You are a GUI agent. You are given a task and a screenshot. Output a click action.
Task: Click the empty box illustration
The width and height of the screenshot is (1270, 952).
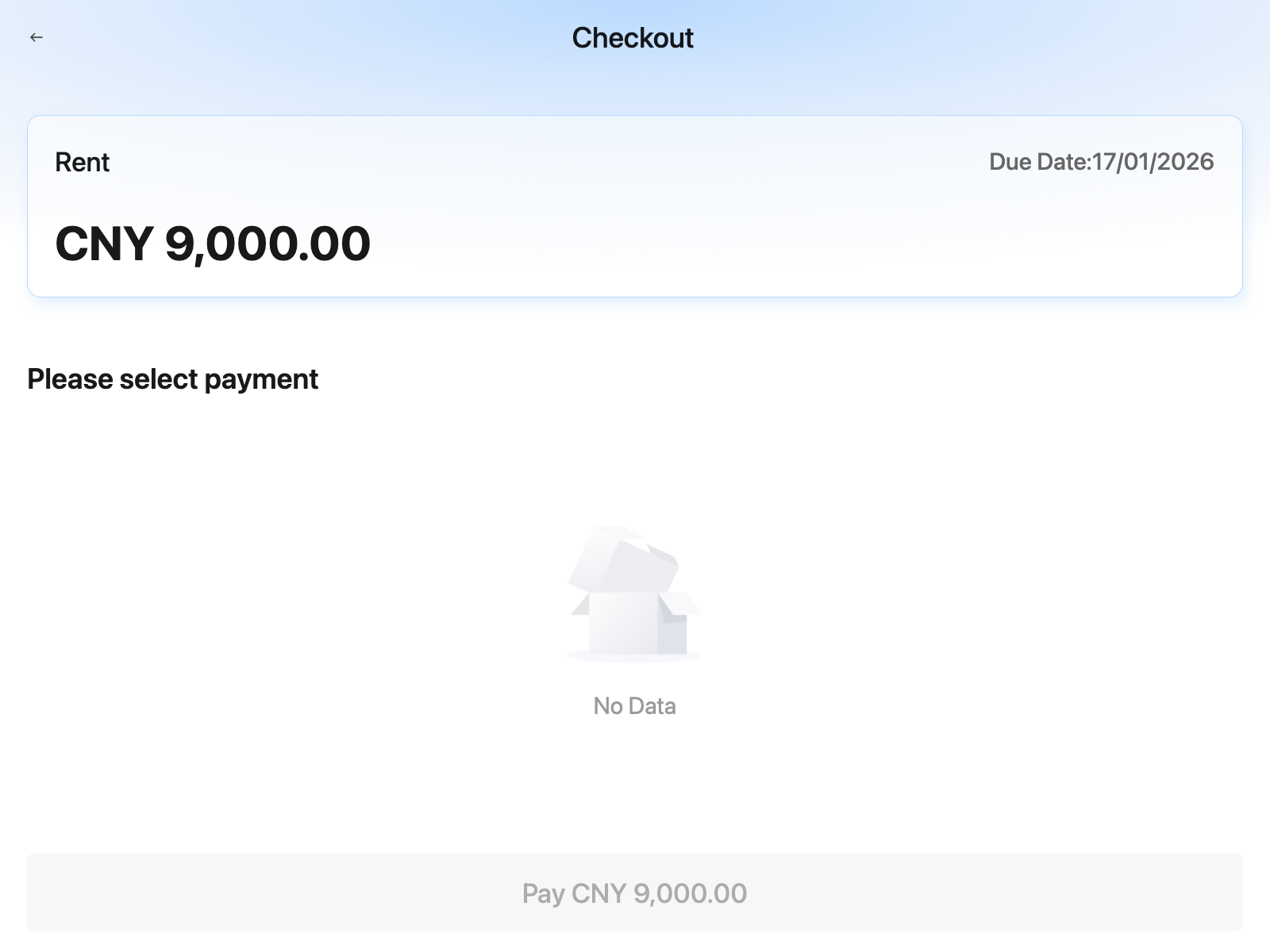click(x=634, y=594)
